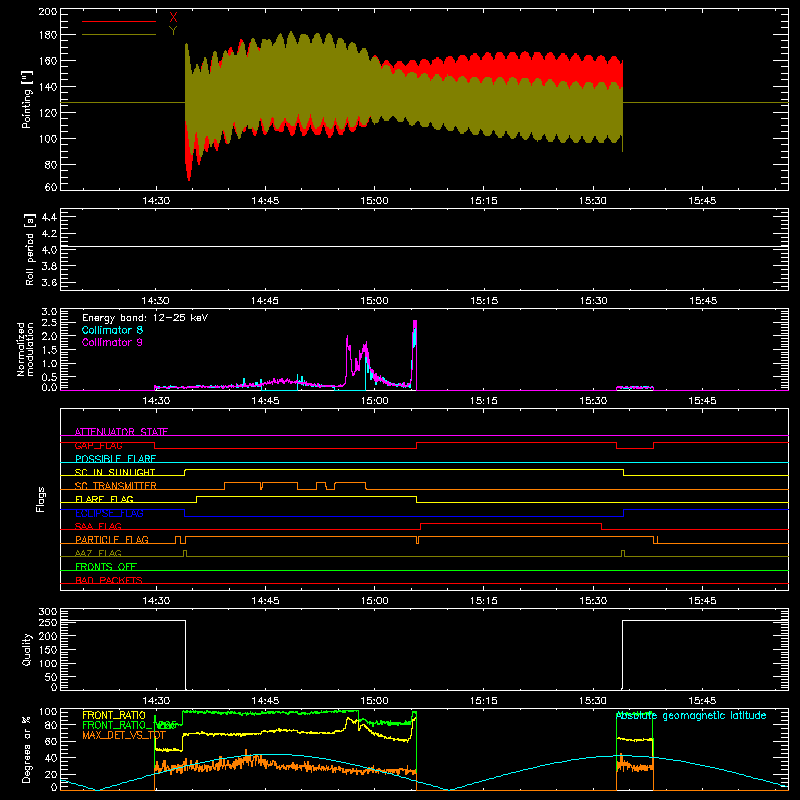Image resolution: width=800 pixels, height=800 pixels.
Task: Click the 4.4 tick value on Roll period axis
Action: 48,218
